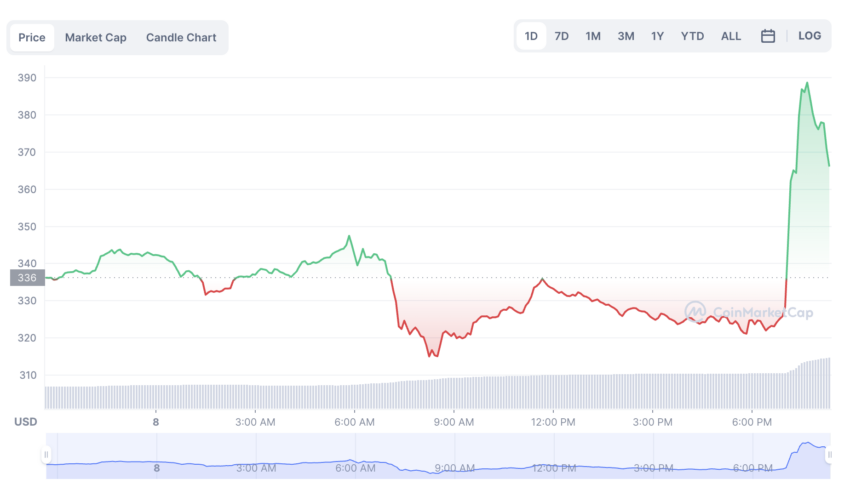
Task: Grab the left range slider handle
Action: click(46, 454)
